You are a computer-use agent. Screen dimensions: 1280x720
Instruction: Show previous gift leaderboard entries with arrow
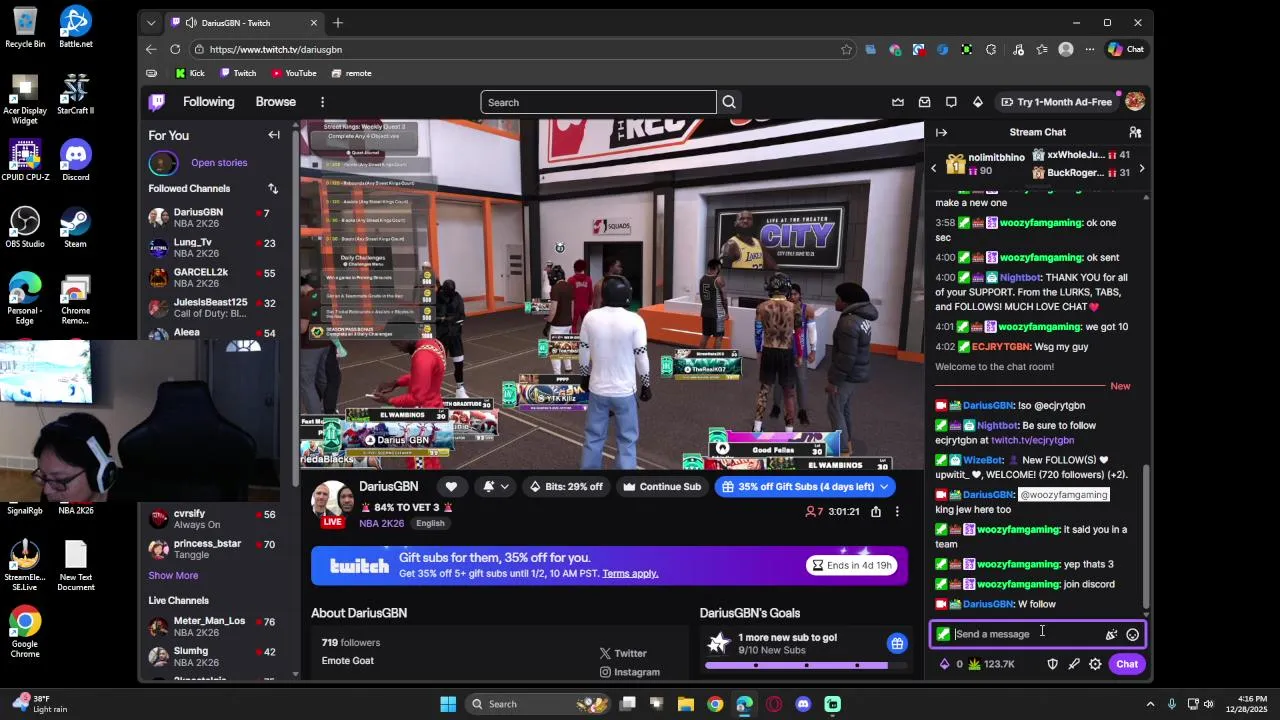pos(934,168)
